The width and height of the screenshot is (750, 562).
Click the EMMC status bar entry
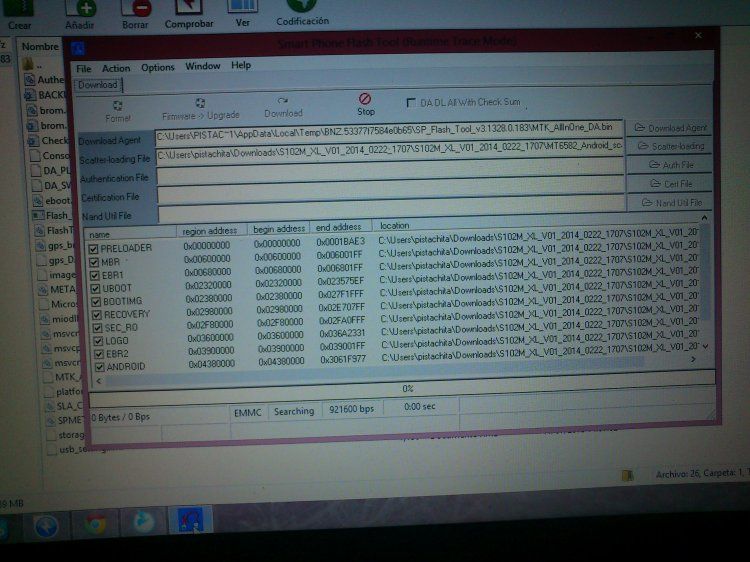point(248,413)
